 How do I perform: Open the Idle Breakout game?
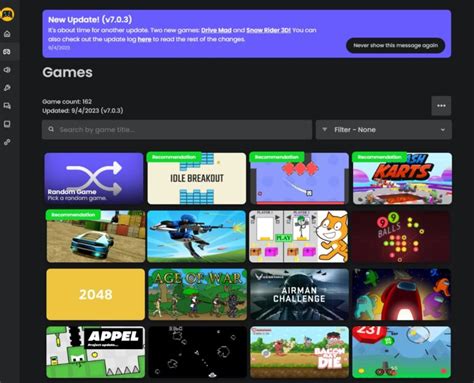coord(197,178)
